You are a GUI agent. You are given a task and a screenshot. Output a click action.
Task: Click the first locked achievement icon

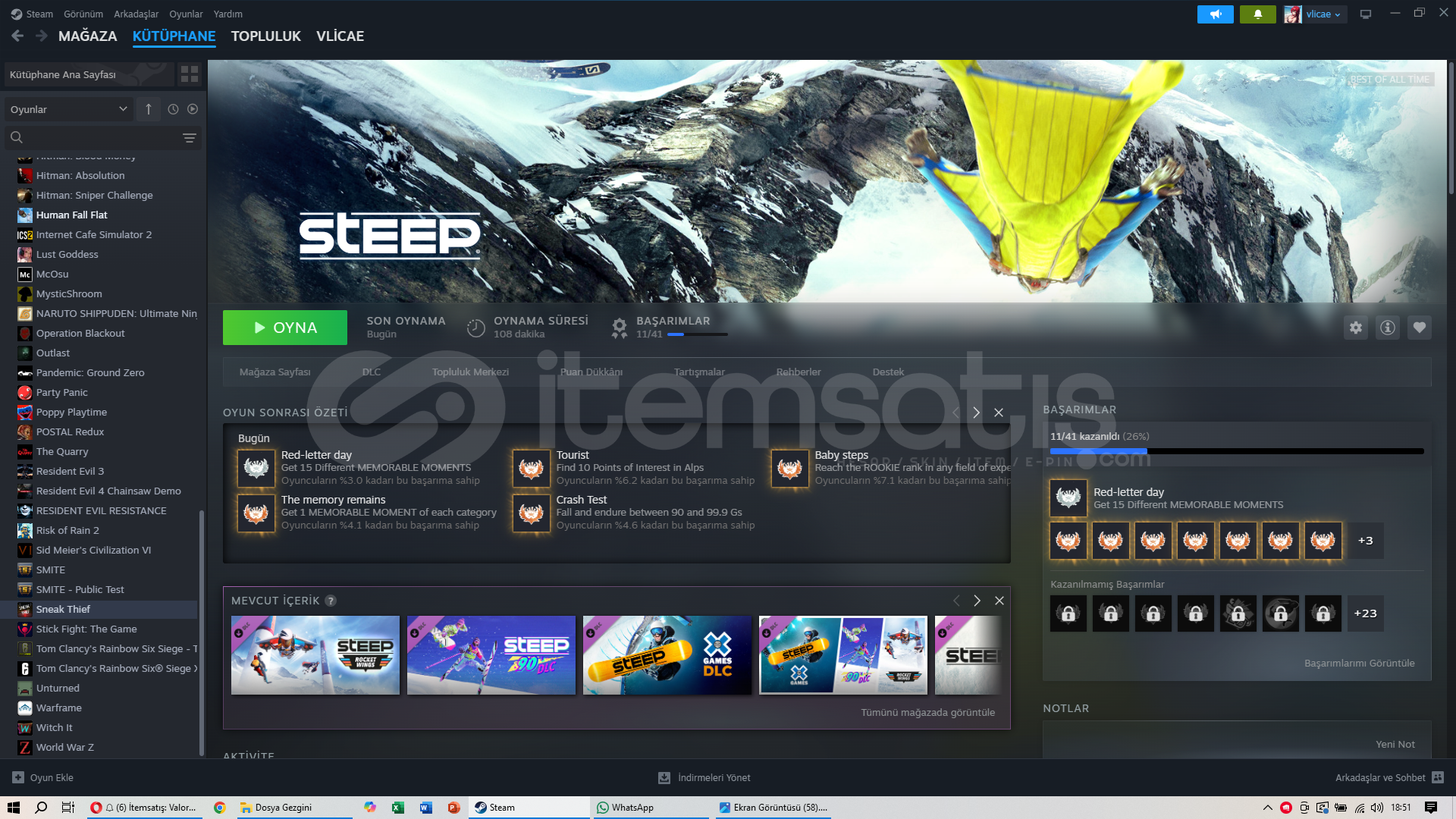point(1068,613)
